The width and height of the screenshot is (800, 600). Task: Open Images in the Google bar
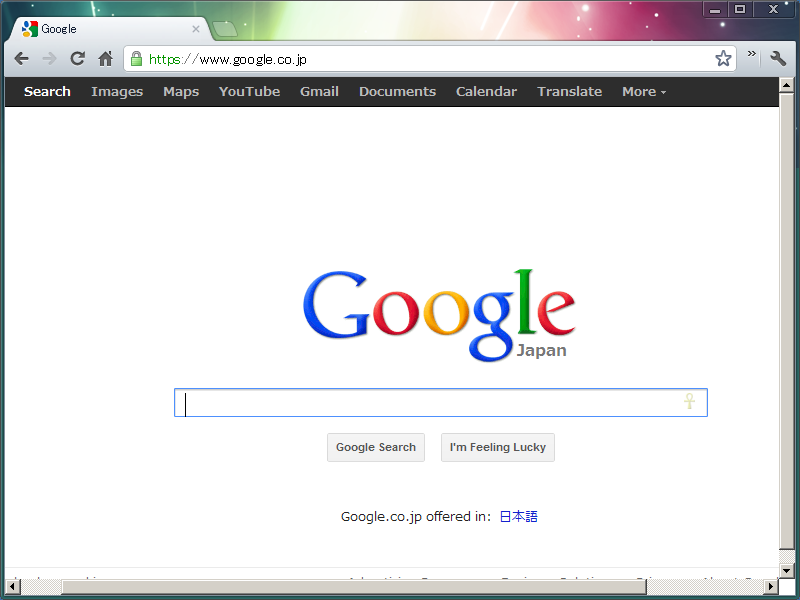click(117, 92)
